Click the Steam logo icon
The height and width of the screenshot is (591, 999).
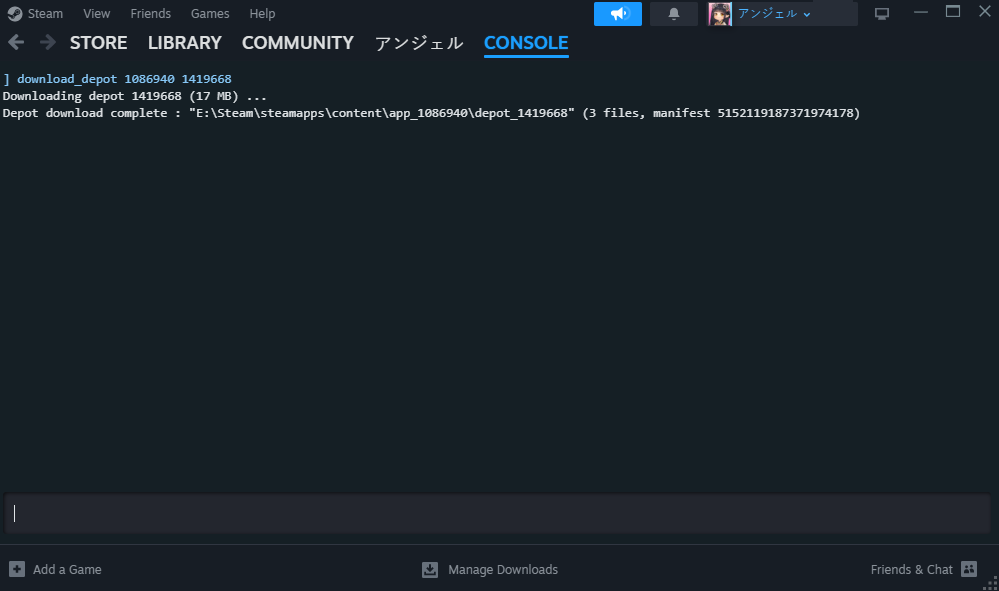pos(15,14)
